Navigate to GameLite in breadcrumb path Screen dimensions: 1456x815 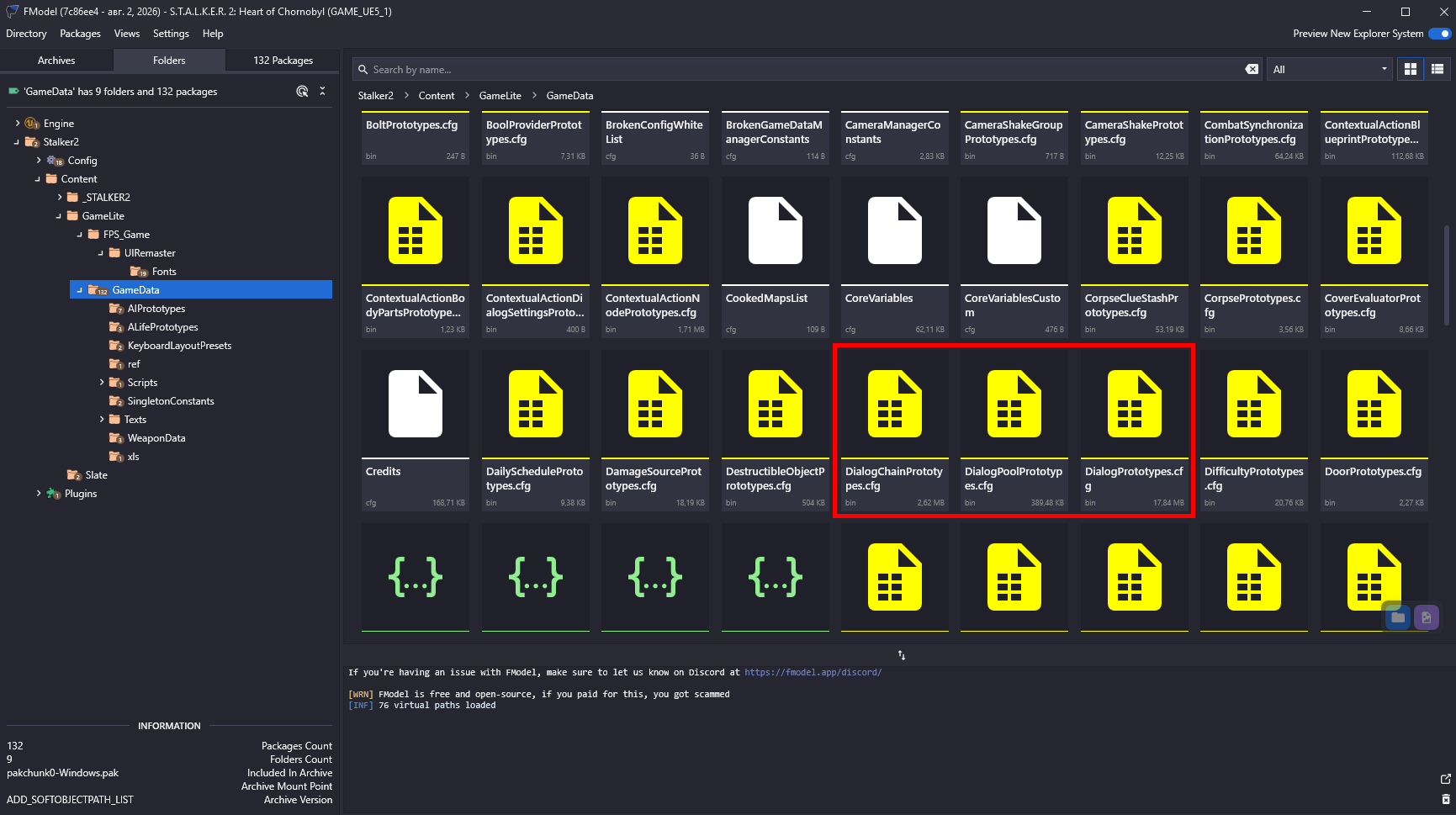(x=500, y=96)
